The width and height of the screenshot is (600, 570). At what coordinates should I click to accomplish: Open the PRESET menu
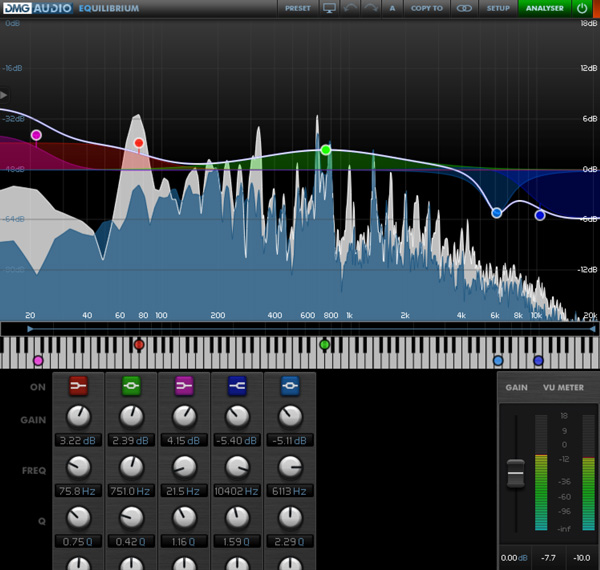click(298, 8)
